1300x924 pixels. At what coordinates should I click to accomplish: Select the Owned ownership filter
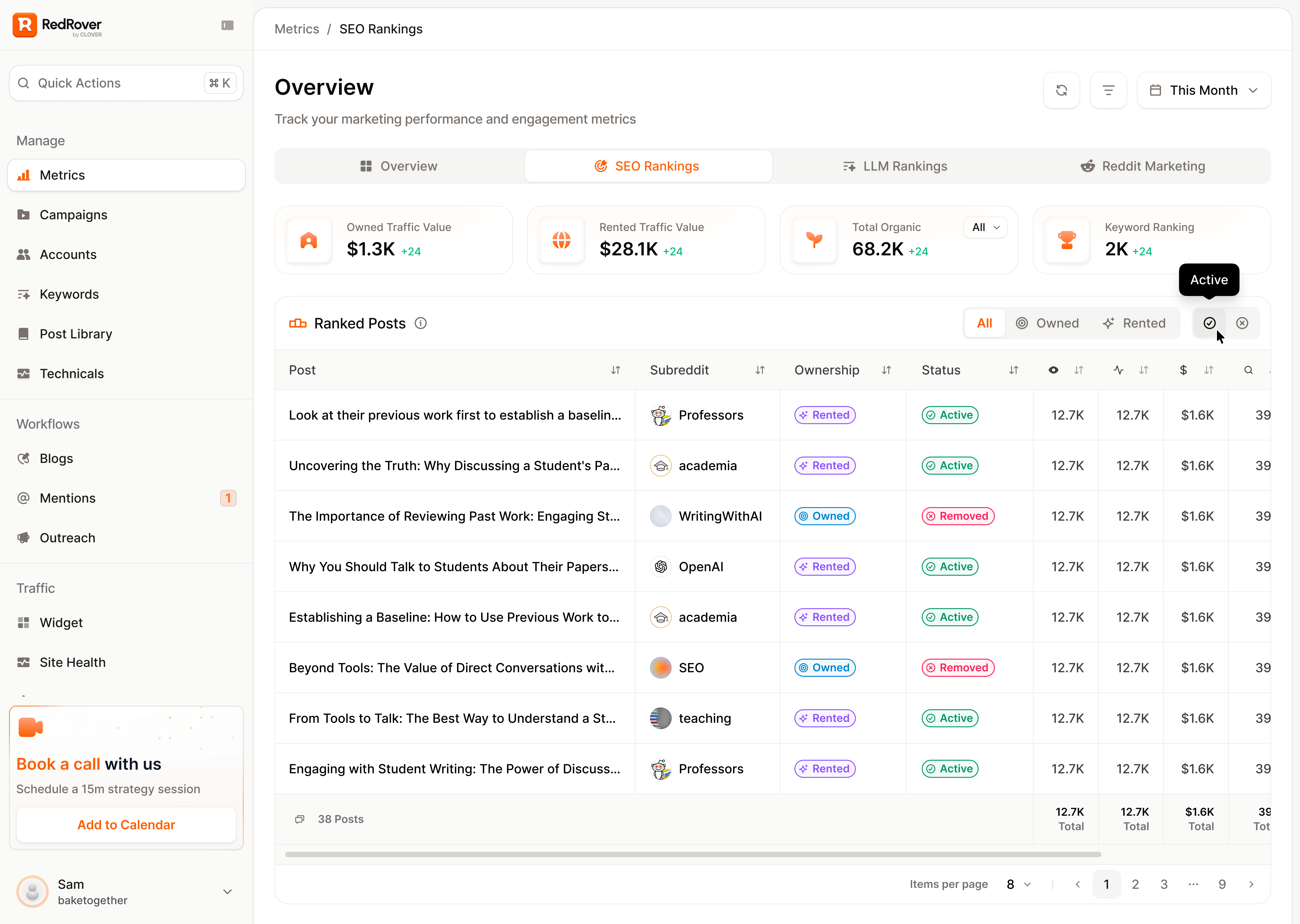1047,323
